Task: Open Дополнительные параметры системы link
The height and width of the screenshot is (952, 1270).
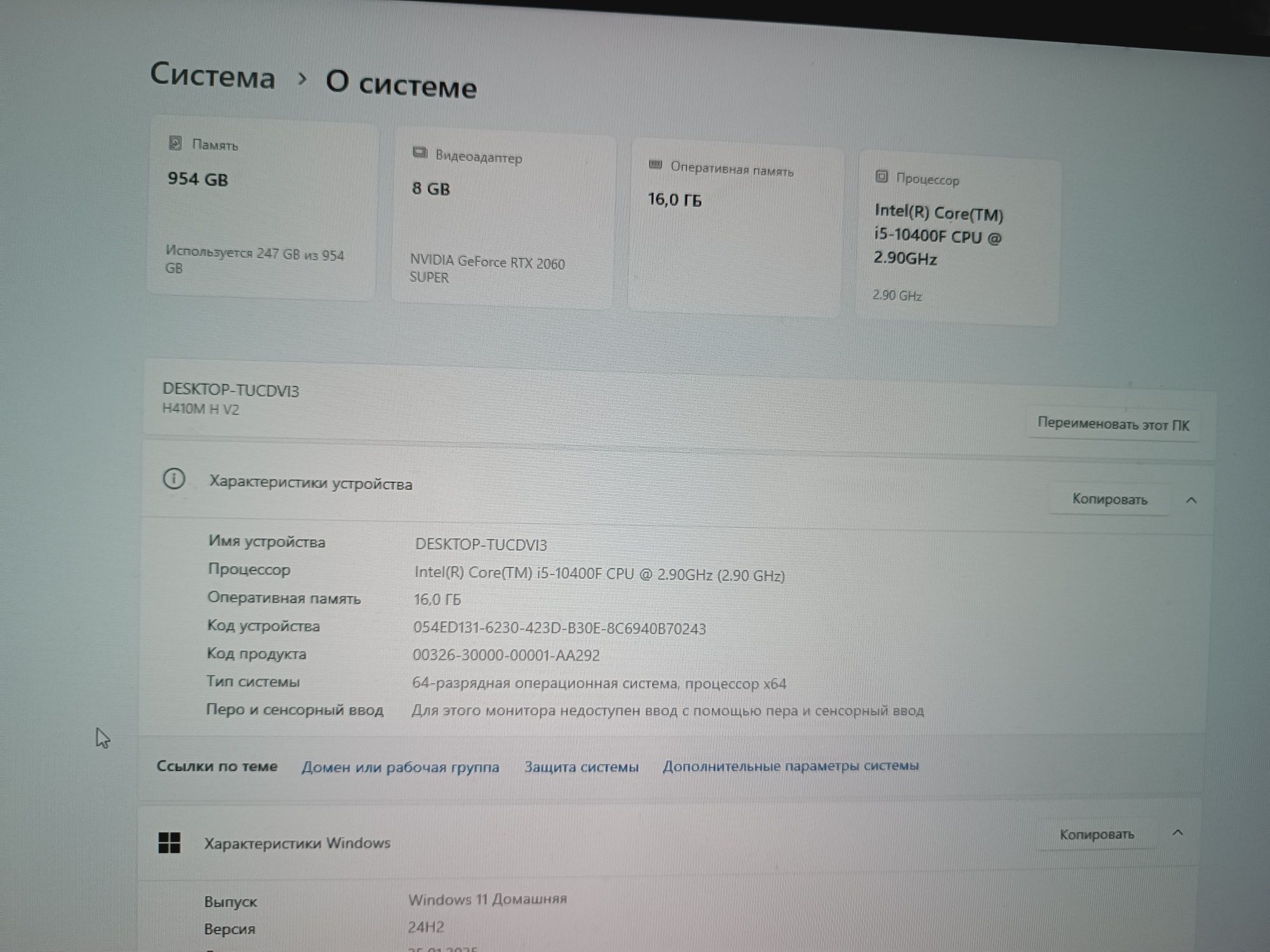Action: (791, 765)
